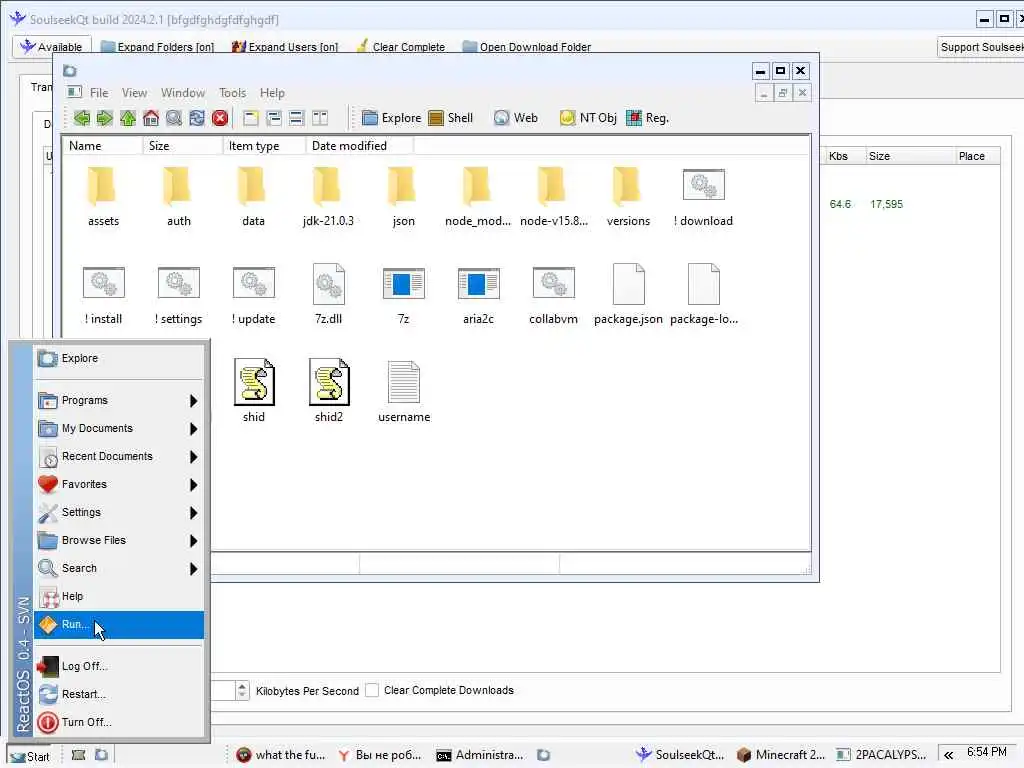Open the Shell namespace view
The image size is (1024, 768).
pyautogui.click(x=451, y=118)
